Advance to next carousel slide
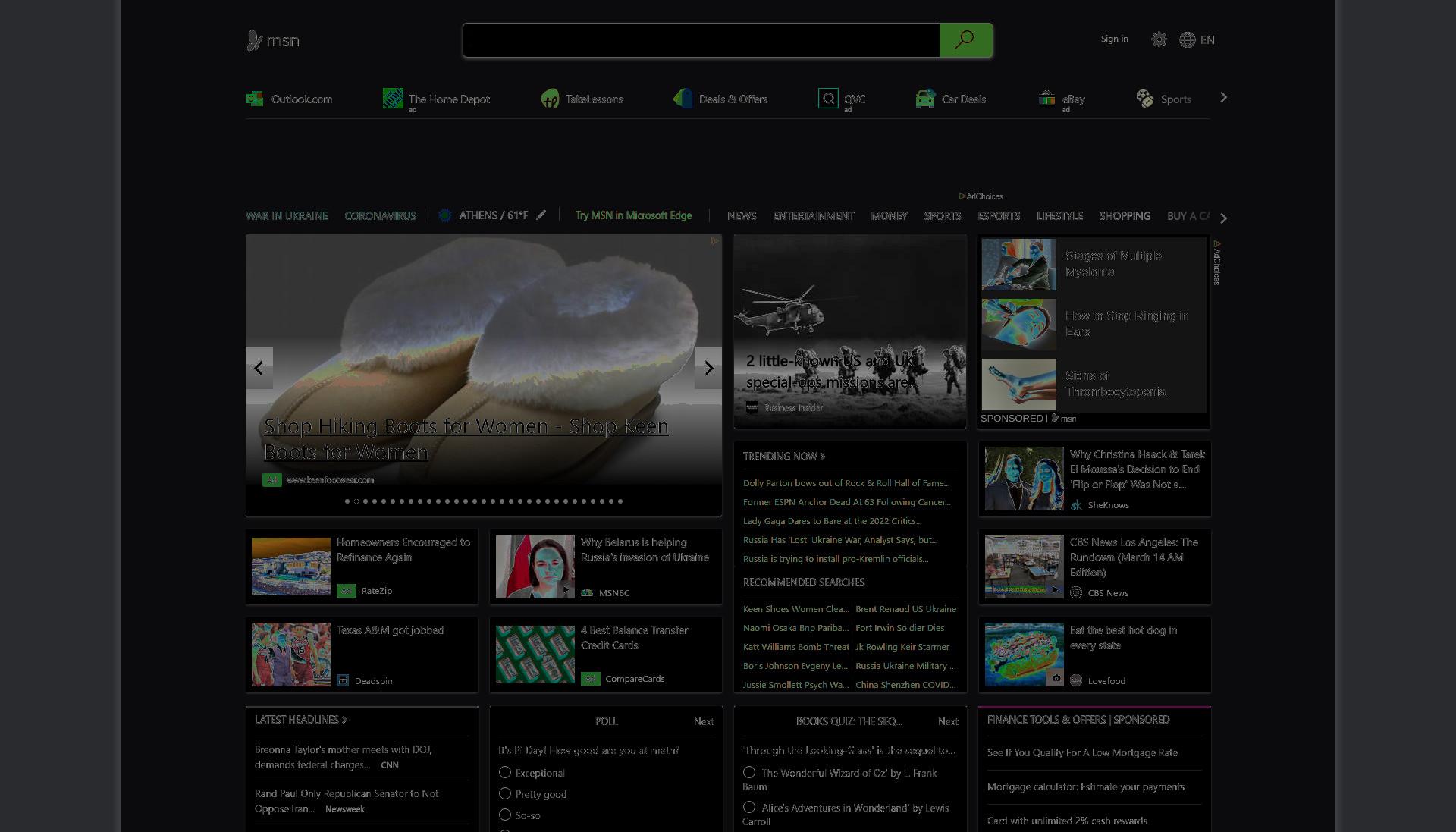 [x=708, y=368]
